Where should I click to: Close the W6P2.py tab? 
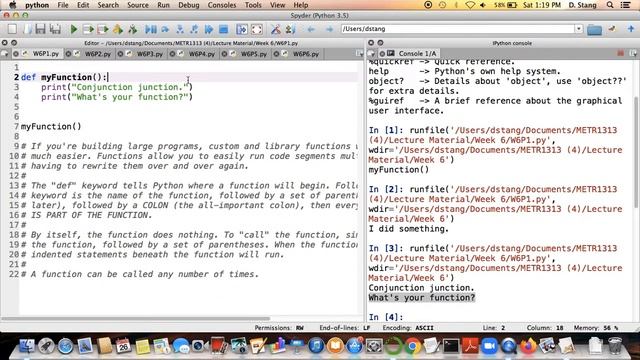coord(68,54)
